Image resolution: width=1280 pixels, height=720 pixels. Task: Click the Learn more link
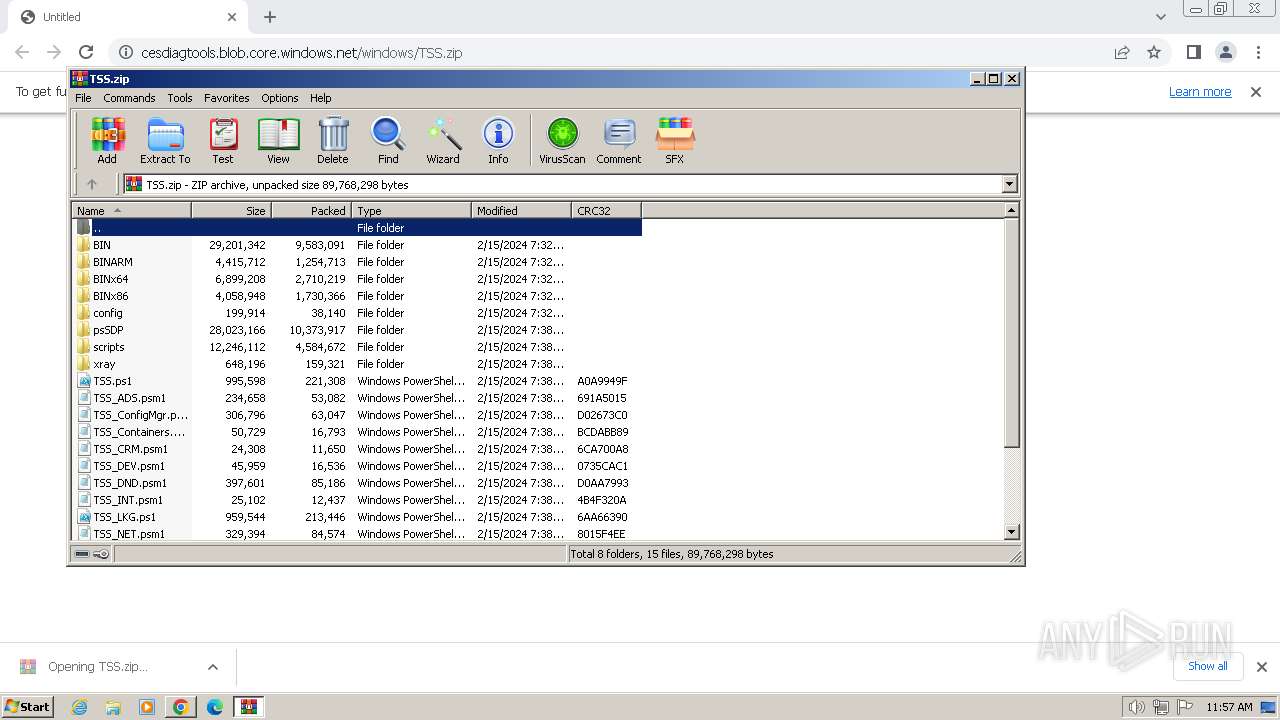(1200, 91)
